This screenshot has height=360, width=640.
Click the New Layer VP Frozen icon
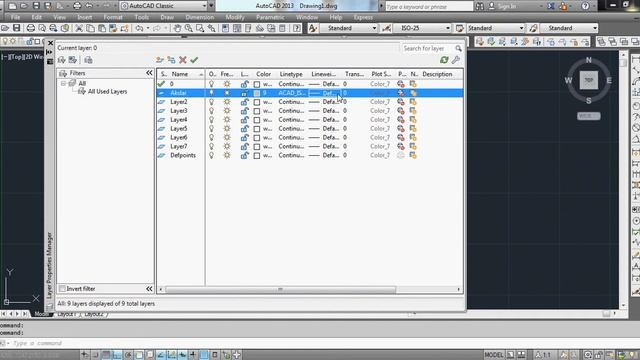[171, 60]
